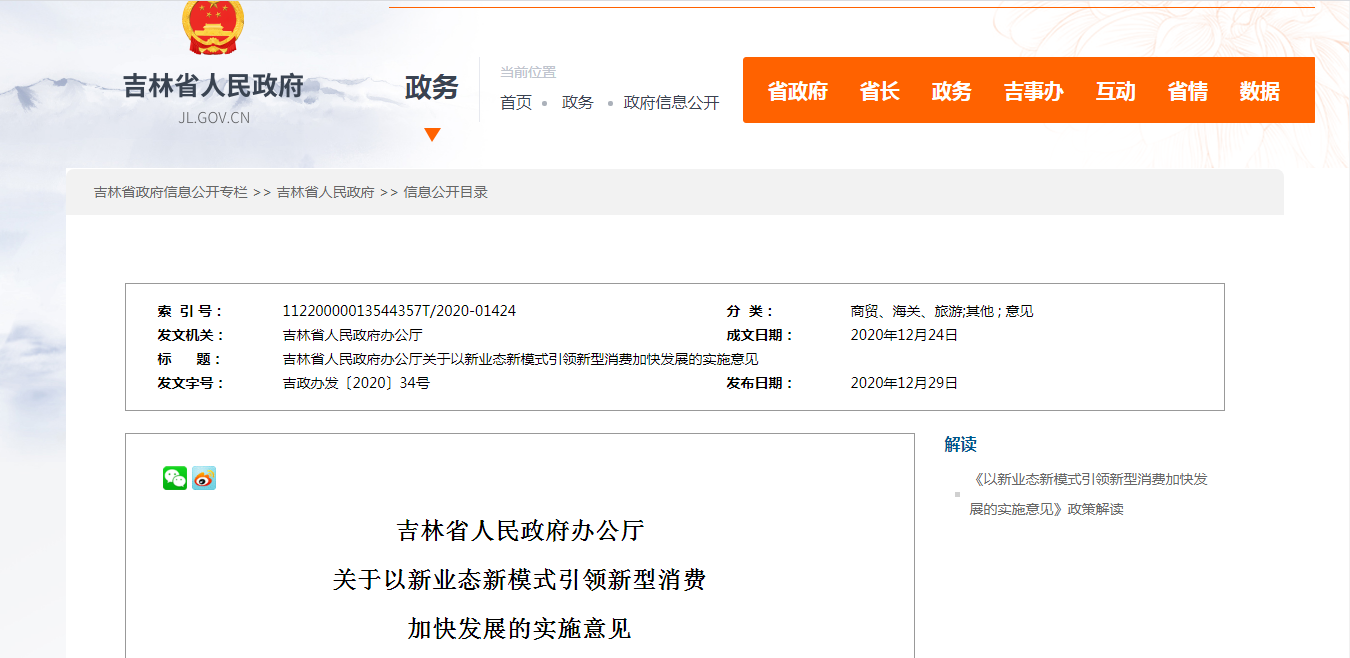Click publish date 2020年12月29日

(x=904, y=383)
